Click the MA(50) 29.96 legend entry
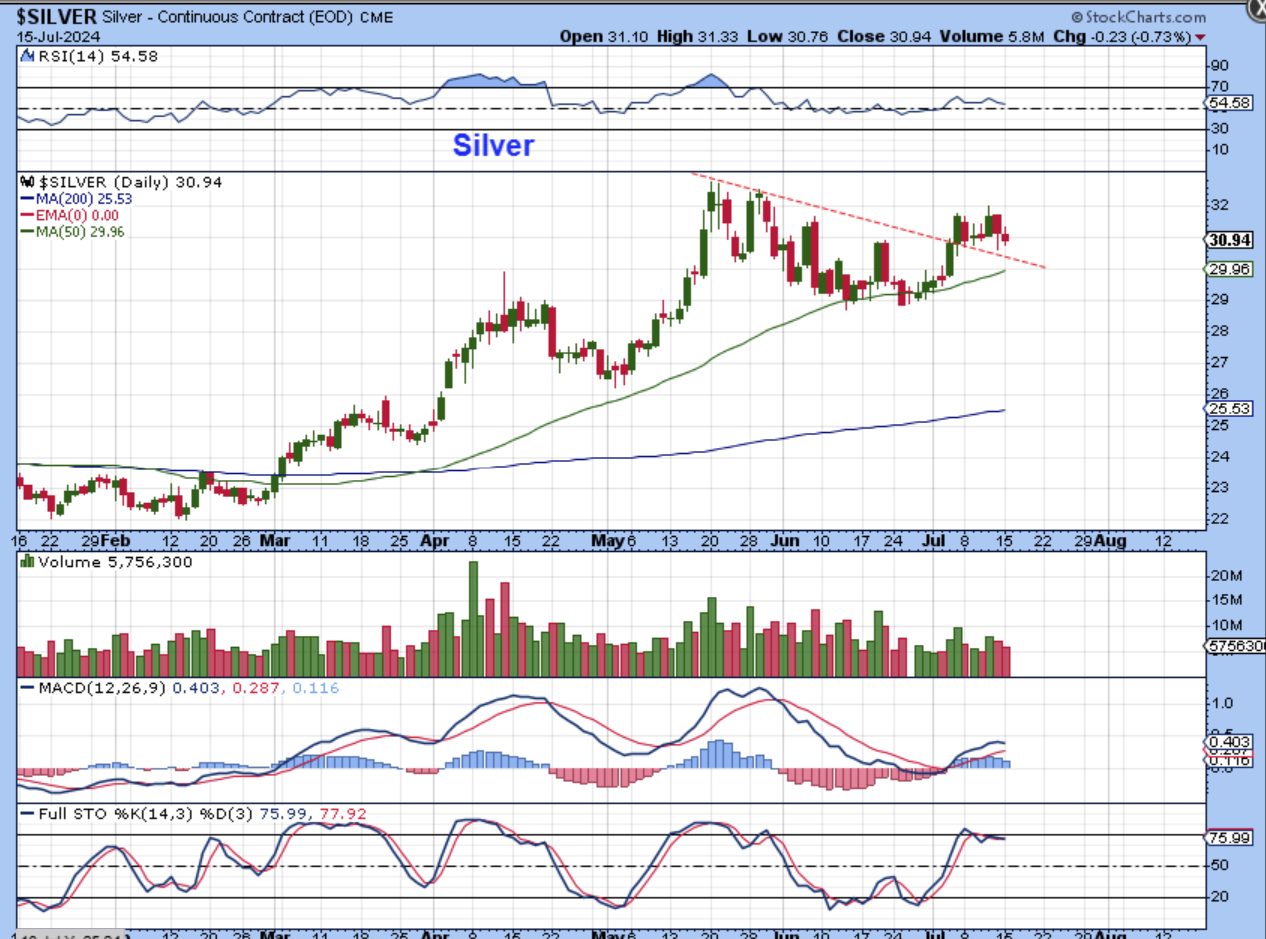This screenshot has width=1266, height=939. tap(73, 231)
